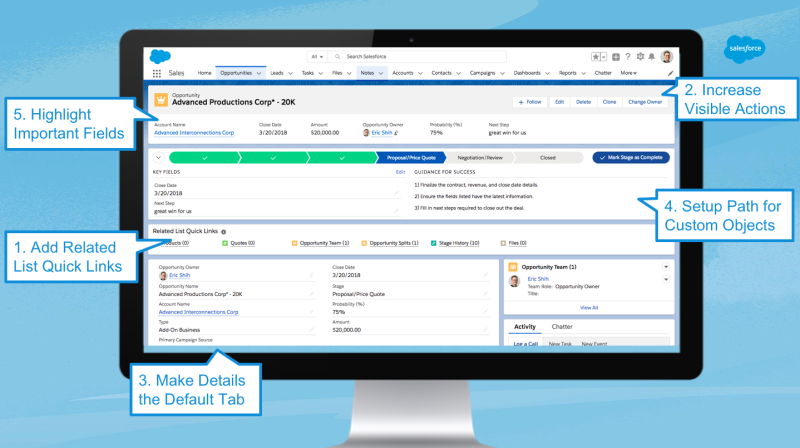The width and height of the screenshot is (800, 448).
Task: Open the Stage History (10) quick link
Action: click(x=459, y=243)
